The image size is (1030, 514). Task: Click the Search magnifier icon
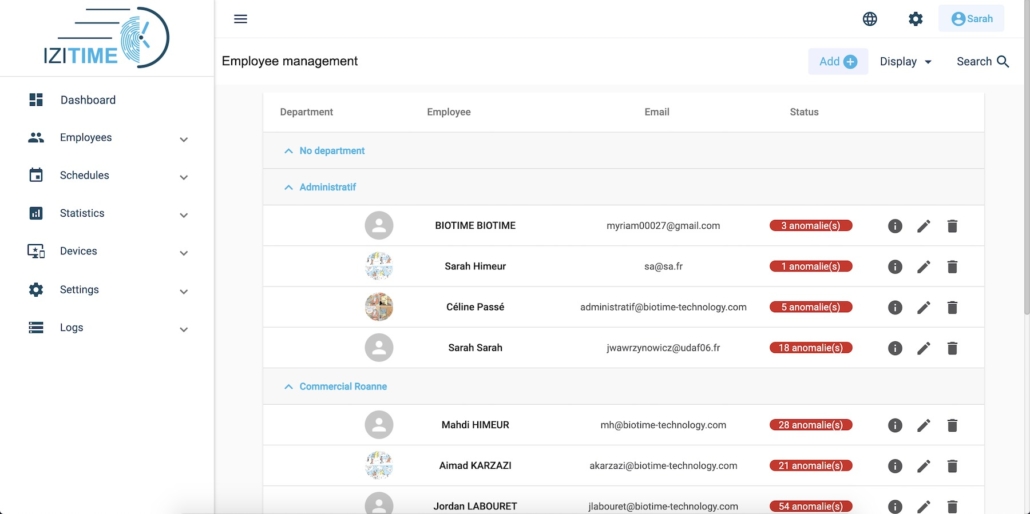coord(1002,61)
